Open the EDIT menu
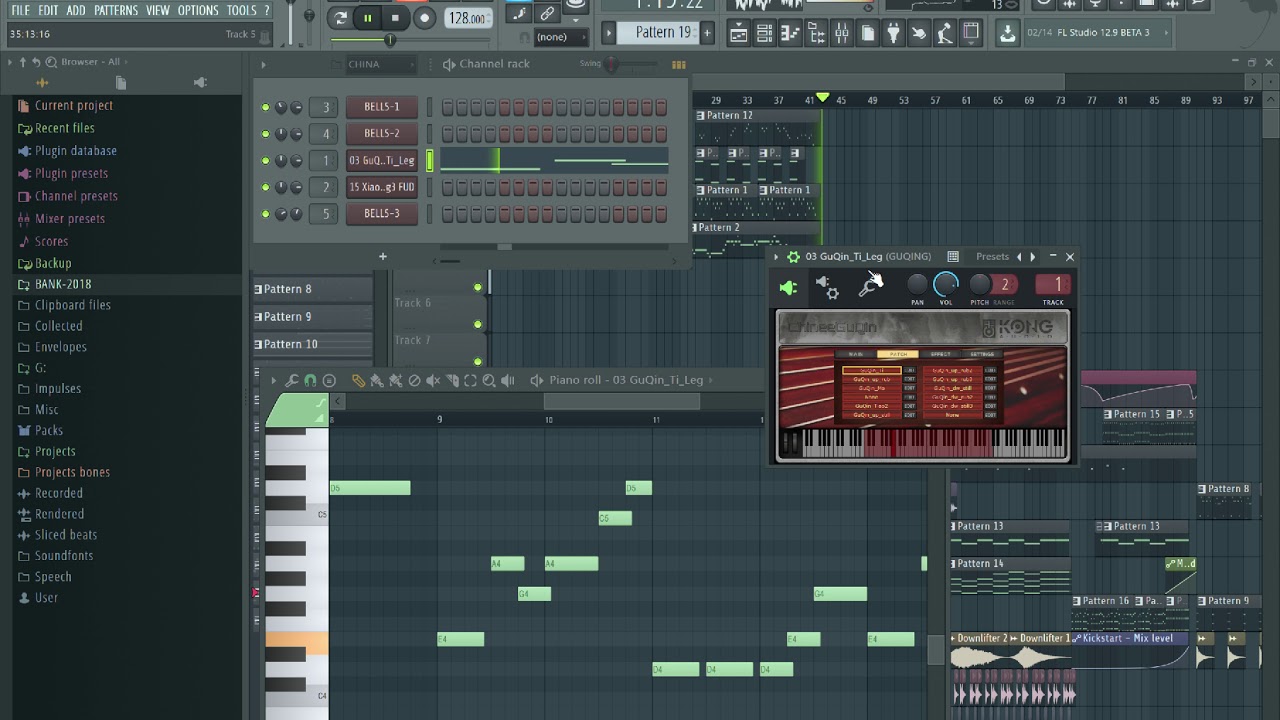Viewport: 1280px width, 720px height. tap(48, 10)
